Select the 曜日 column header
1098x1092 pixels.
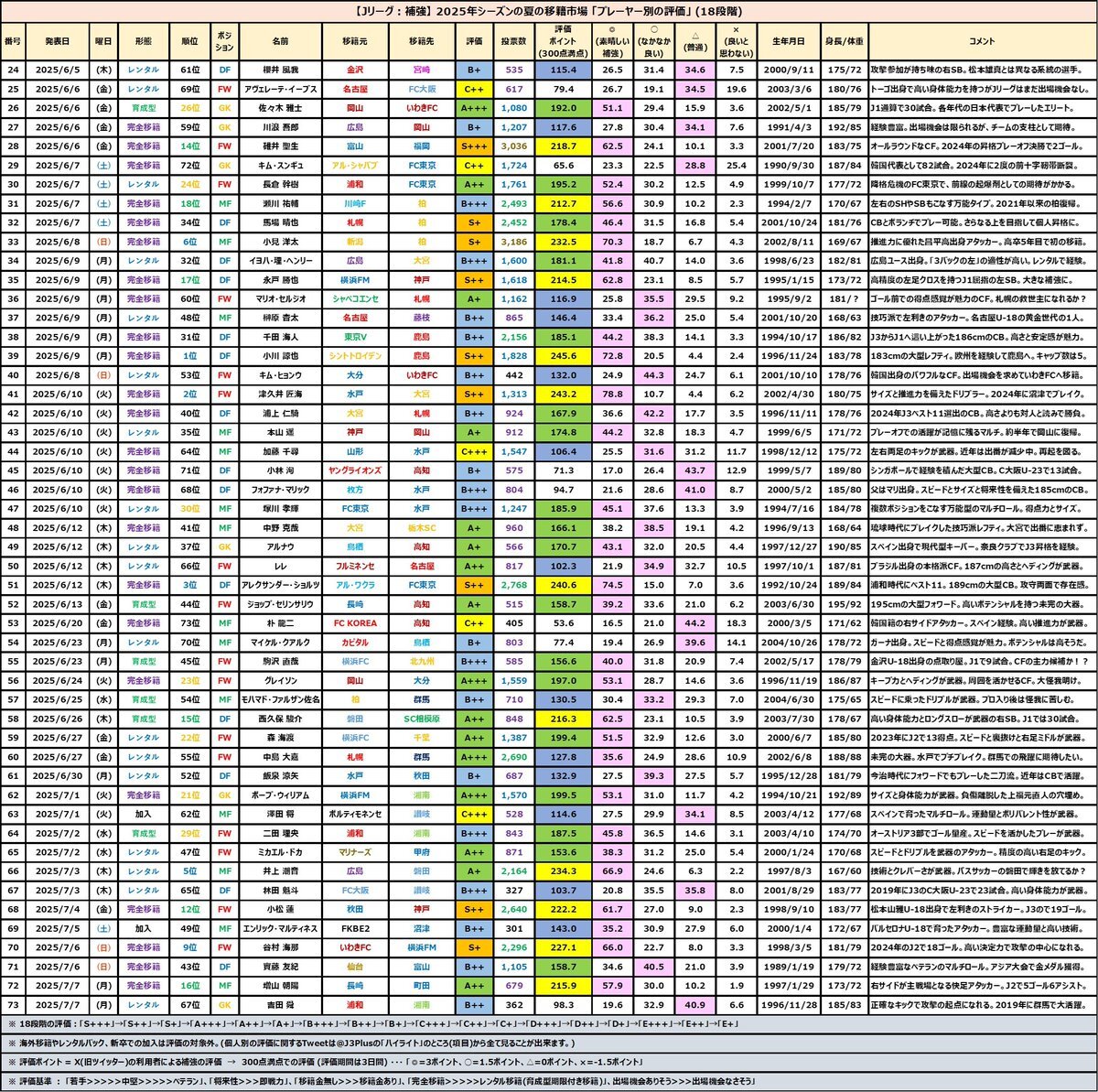pyautogui.click(x=103, y=41)
